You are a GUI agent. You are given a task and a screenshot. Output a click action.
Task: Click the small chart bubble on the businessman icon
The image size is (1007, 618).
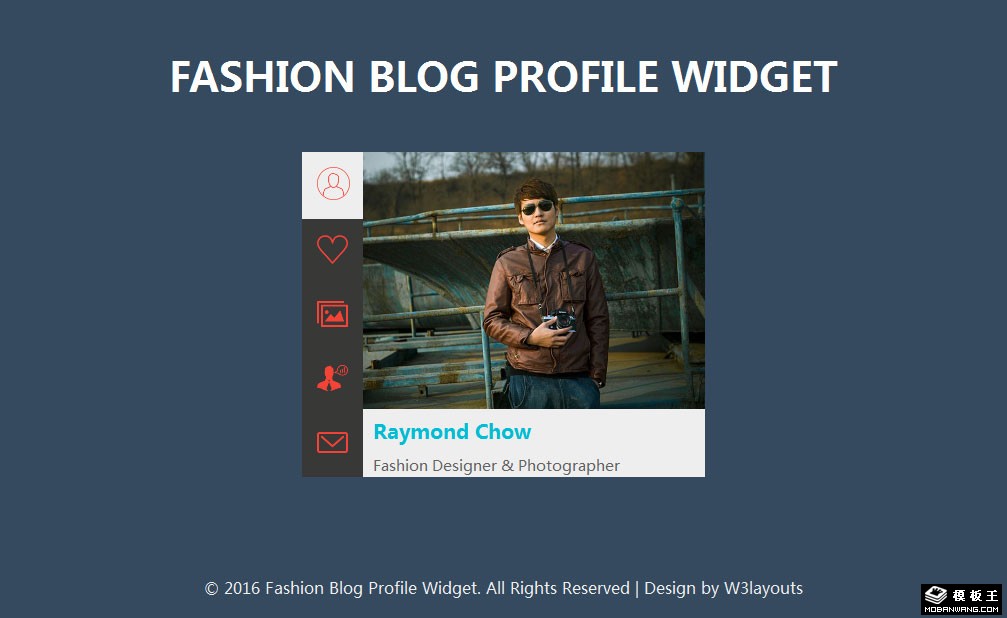point(343,370)
